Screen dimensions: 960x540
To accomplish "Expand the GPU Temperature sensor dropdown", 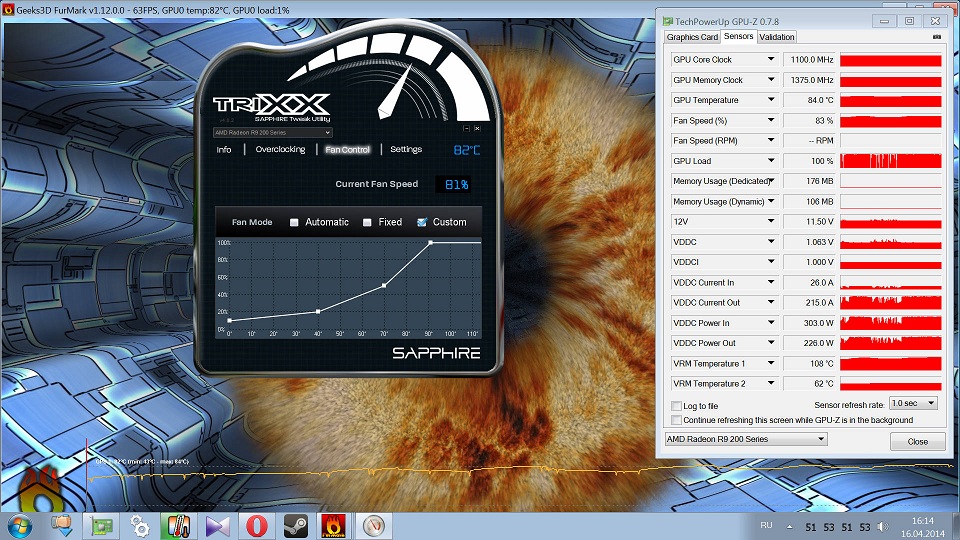I will 771,100.
